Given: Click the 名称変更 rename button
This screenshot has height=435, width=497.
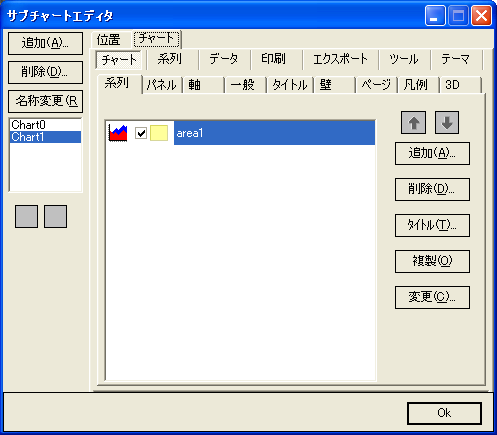Looking at the screenshot, I should click(45, 101).
